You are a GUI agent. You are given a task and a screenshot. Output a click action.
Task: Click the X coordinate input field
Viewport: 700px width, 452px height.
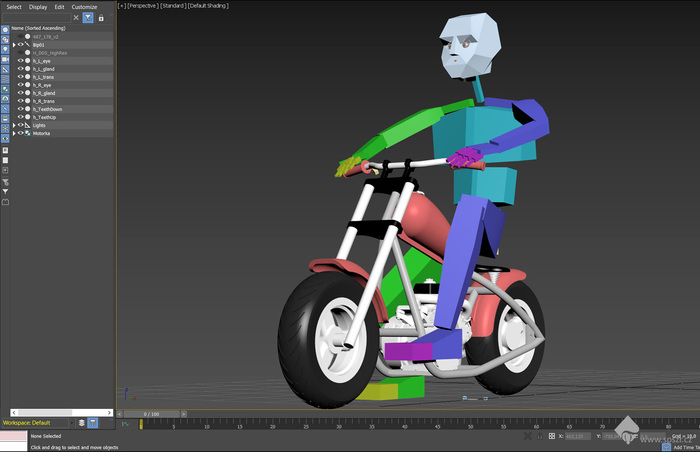pos(577,436)
